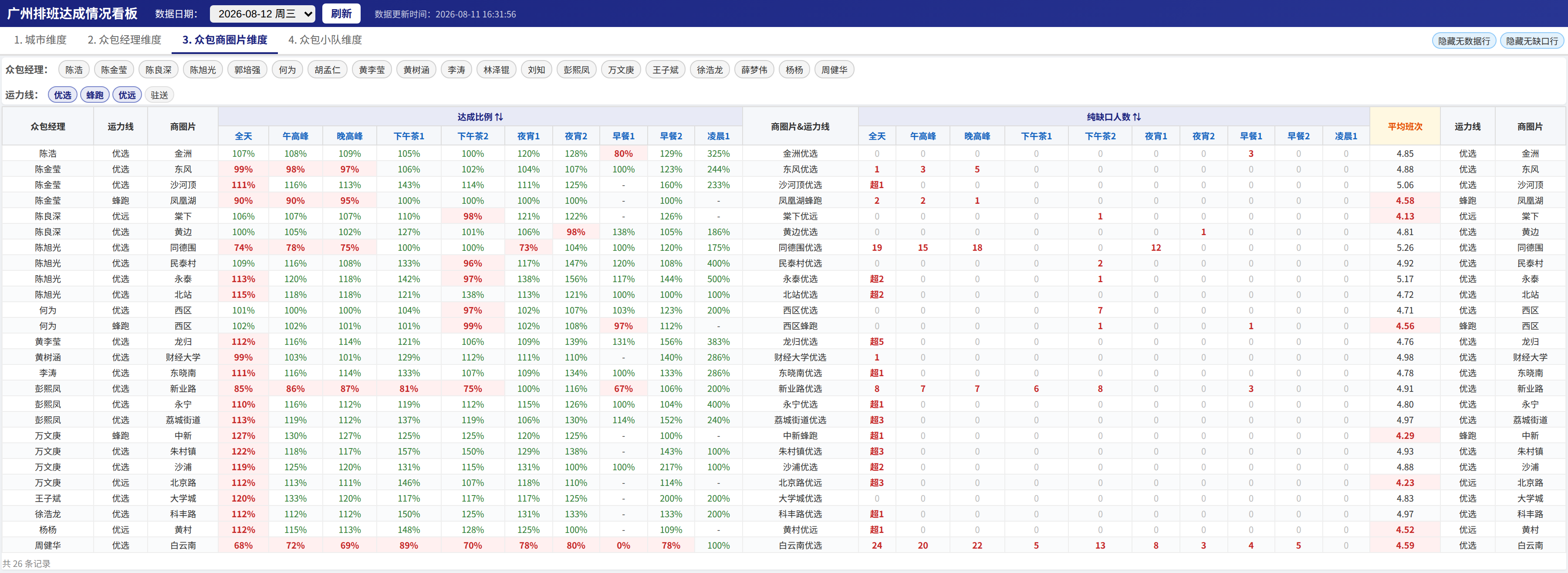
Task: Click 荔城街道优选 row label
Action: coord(800,420)
